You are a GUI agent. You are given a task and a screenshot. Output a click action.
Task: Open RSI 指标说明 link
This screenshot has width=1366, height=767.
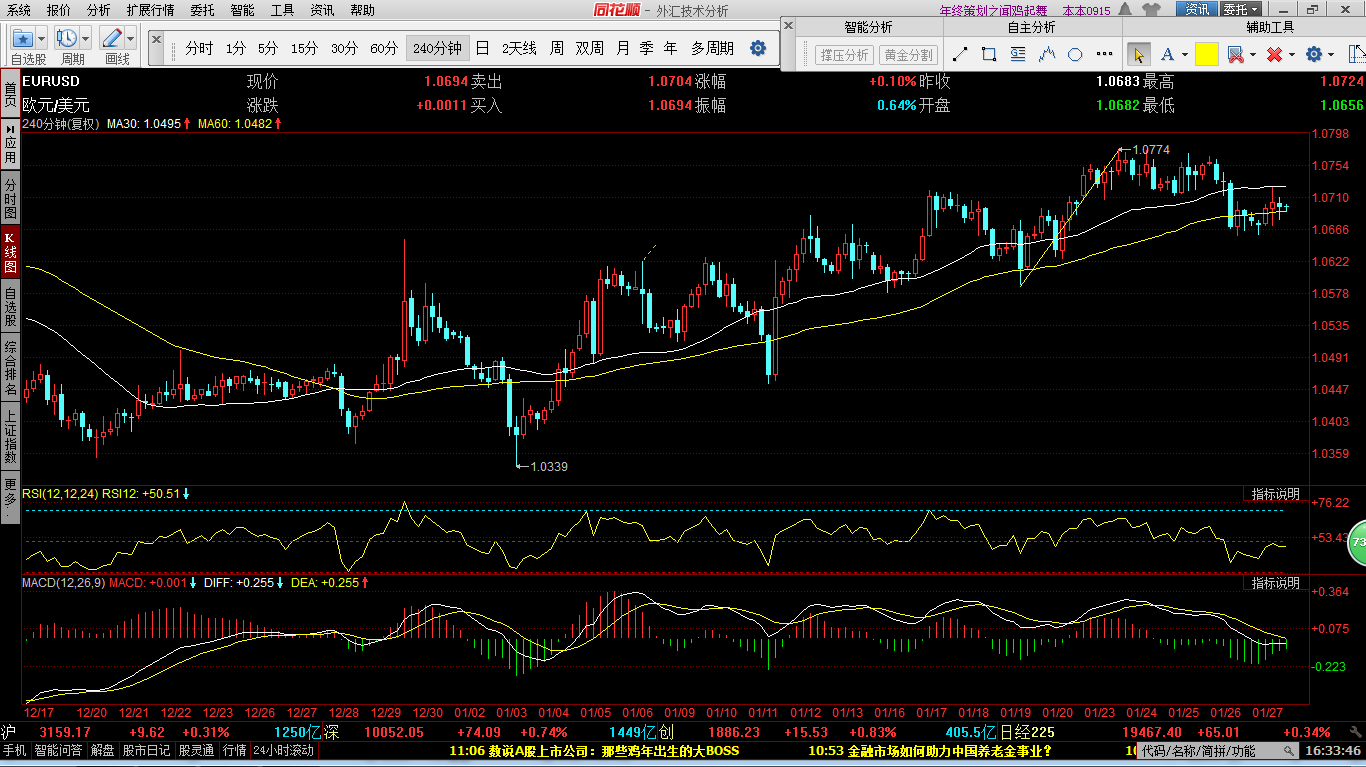coord(1276,494)
